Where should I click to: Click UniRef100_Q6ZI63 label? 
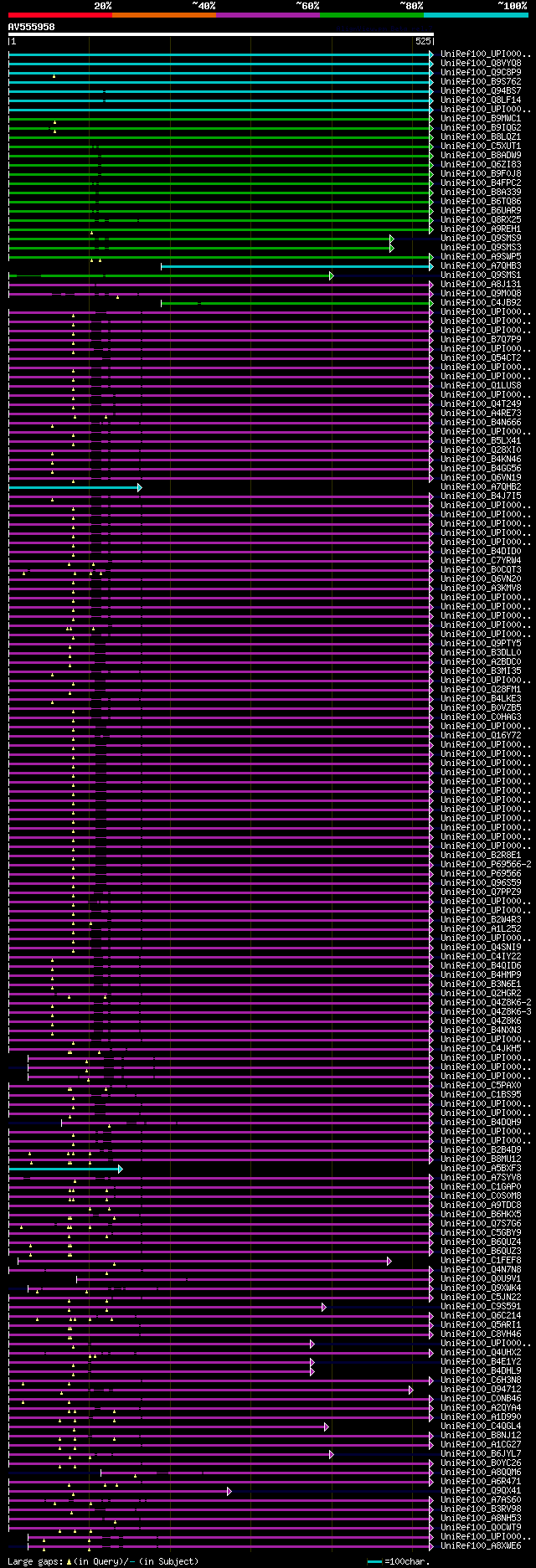(x=481, y=164)
